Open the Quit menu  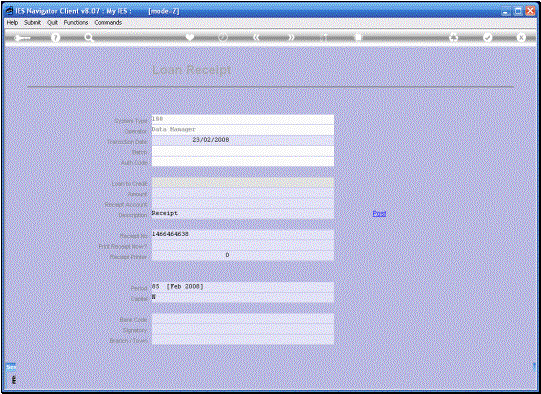point(52,22)
